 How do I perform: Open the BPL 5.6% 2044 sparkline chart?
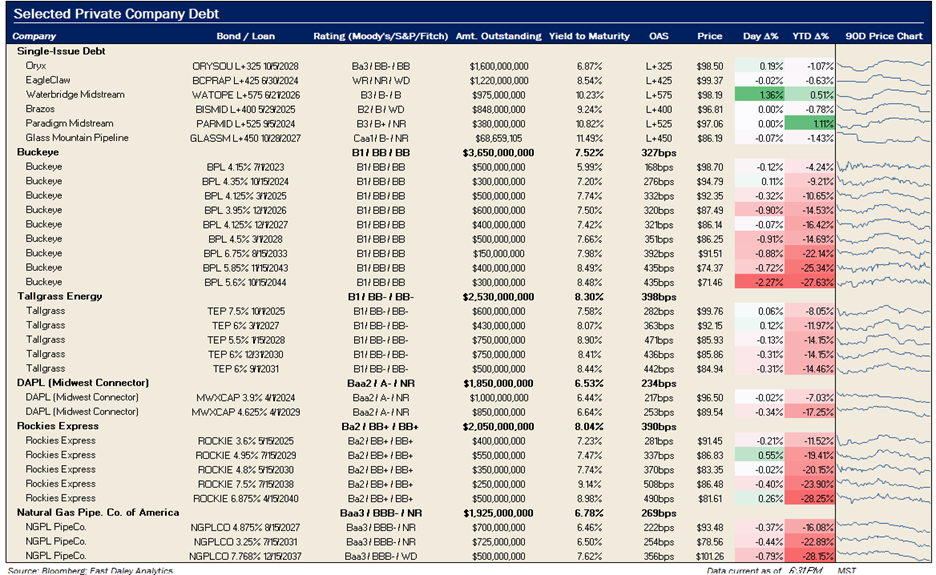coord(883,282)
